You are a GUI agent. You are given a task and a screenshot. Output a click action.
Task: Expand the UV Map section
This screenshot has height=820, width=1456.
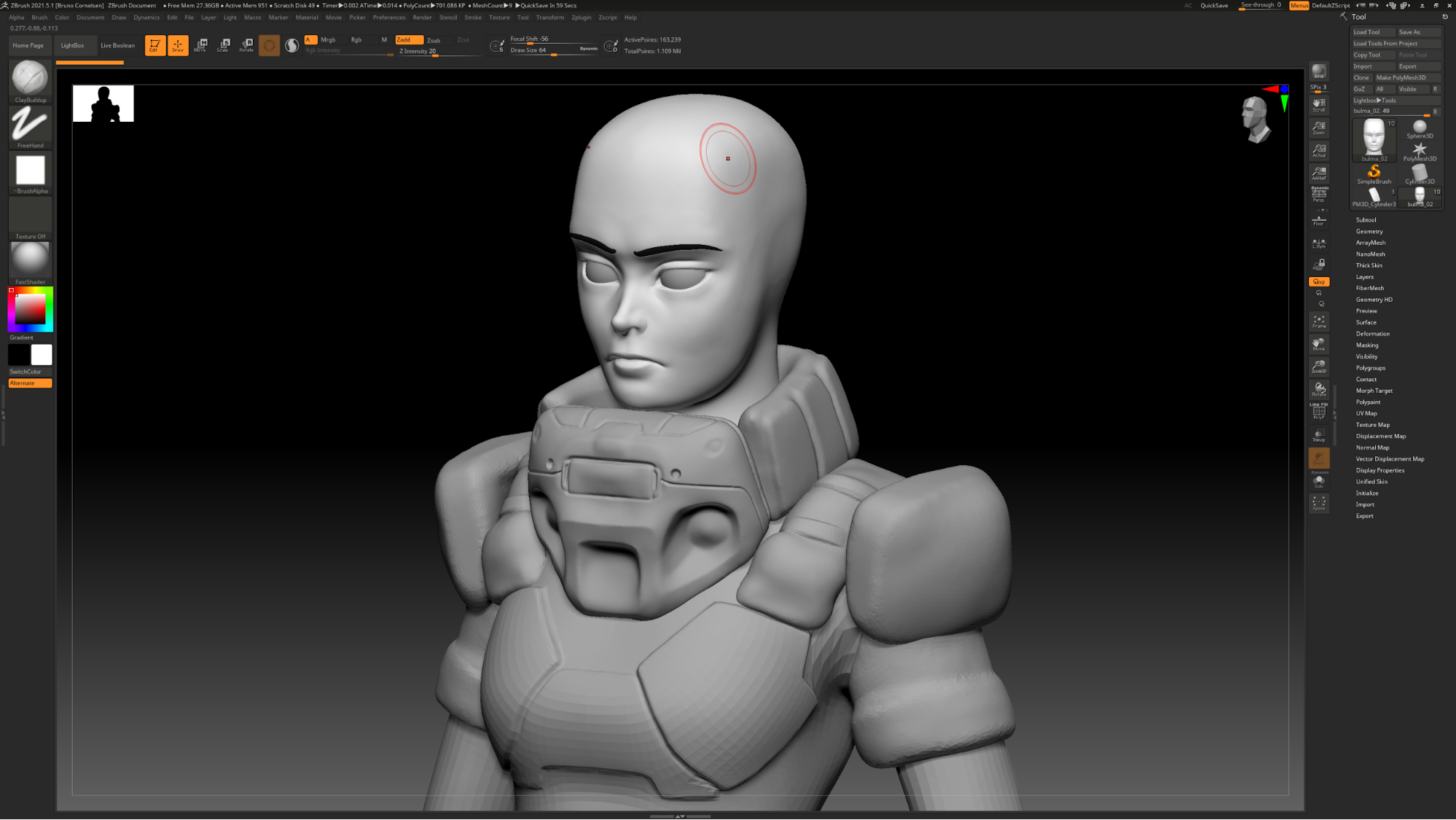click(x=1366, y=413)
